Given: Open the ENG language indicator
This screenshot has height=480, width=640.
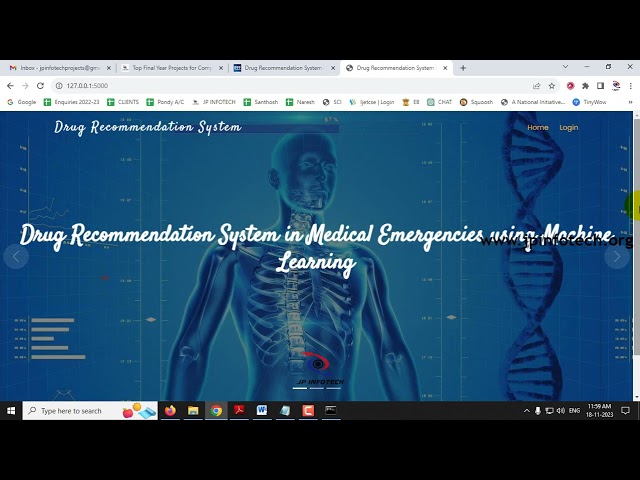Looking at the screenshot, I should (x=574, y=411).
